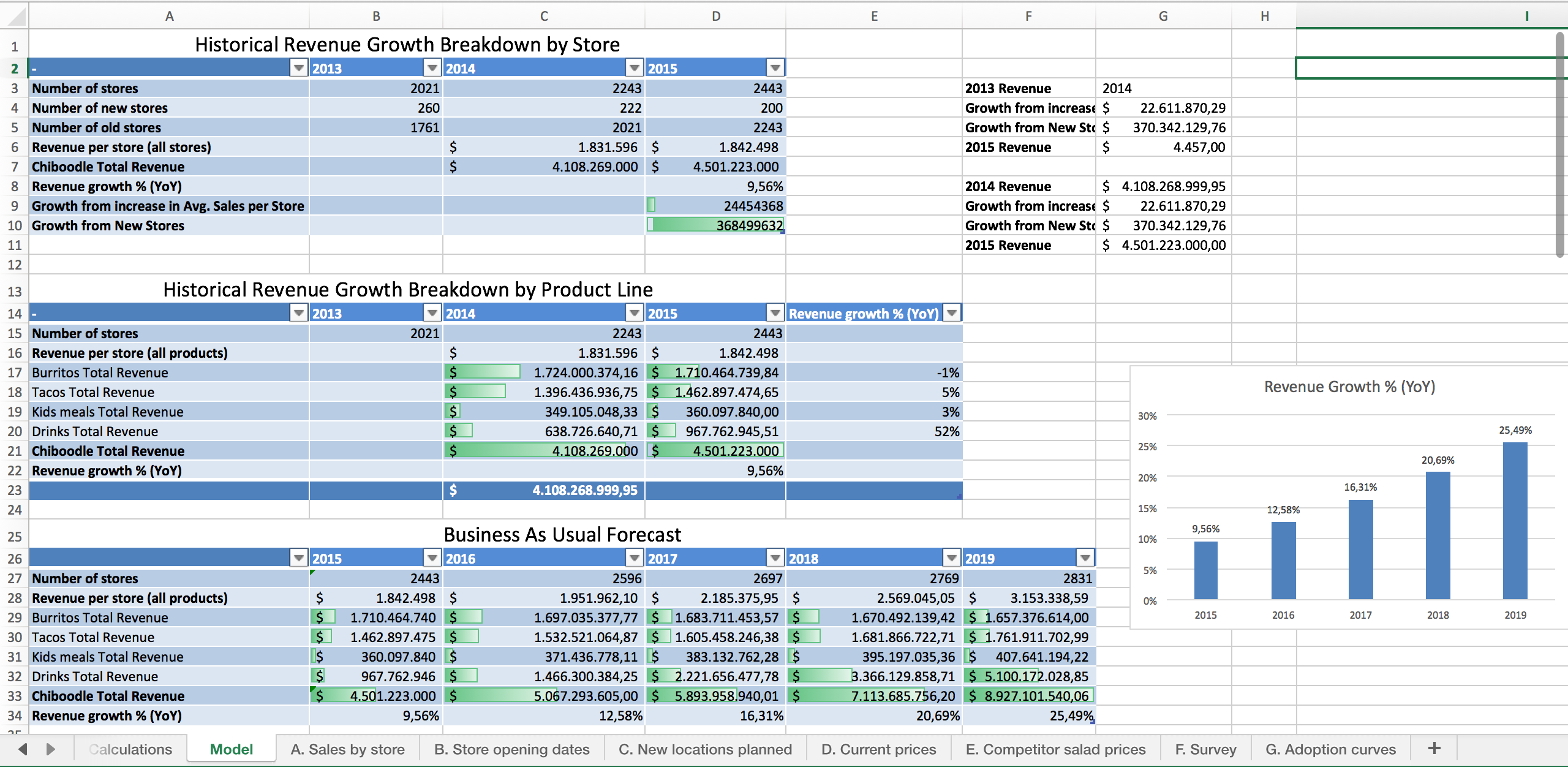Click the vertical scrollbar thumb
This screenshot has width=1568, height=767.
[1560, 144]
